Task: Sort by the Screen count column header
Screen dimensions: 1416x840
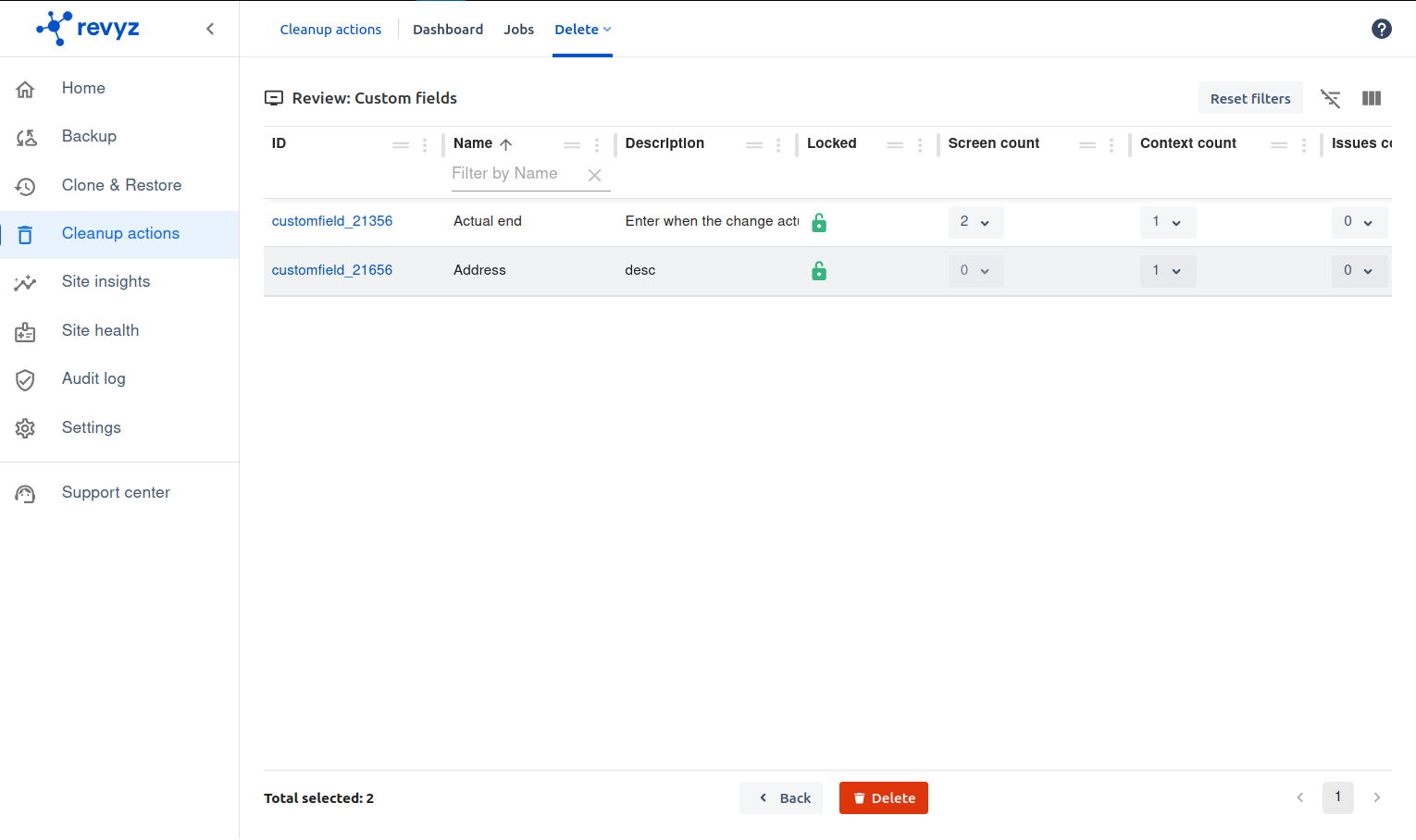Action: click(x=994, y=143)
